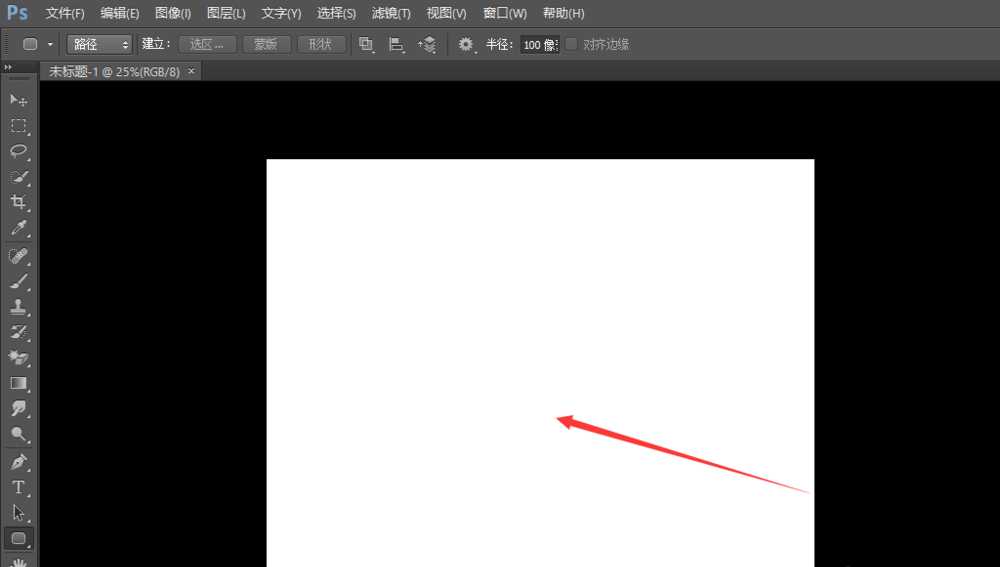The height and width of the screenshot is (567, 1000).
Task: Select the Move tool
Action: pyautogui.click(x=18, y=100)
